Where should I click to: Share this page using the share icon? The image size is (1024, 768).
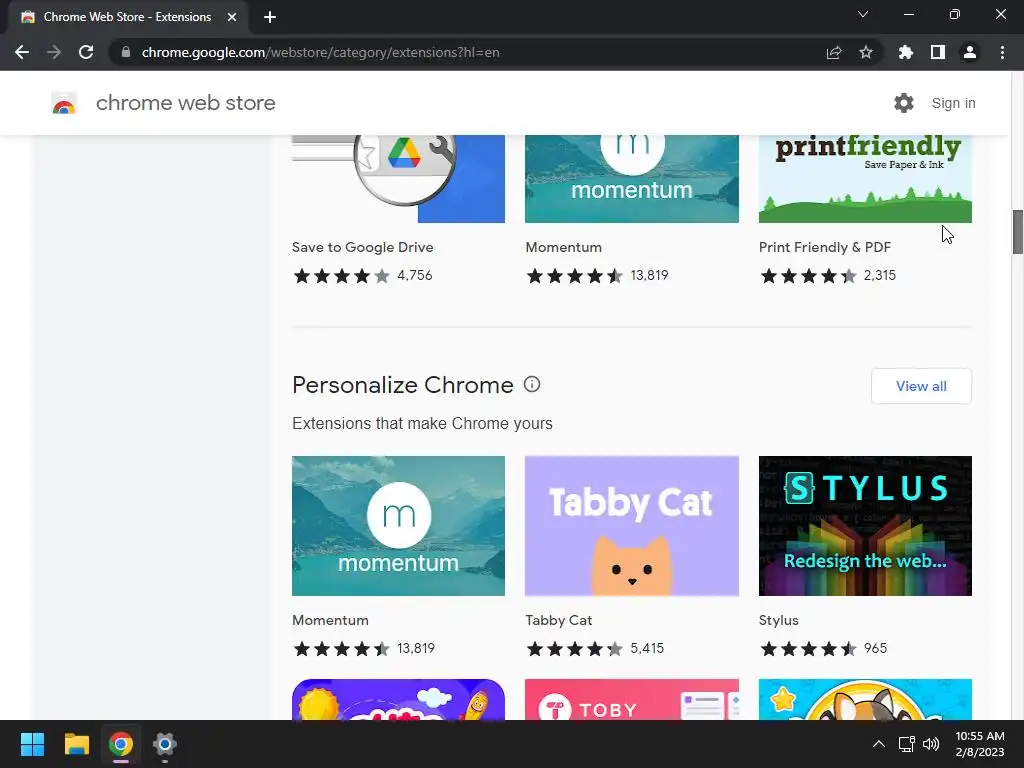[x=834, y=52]
